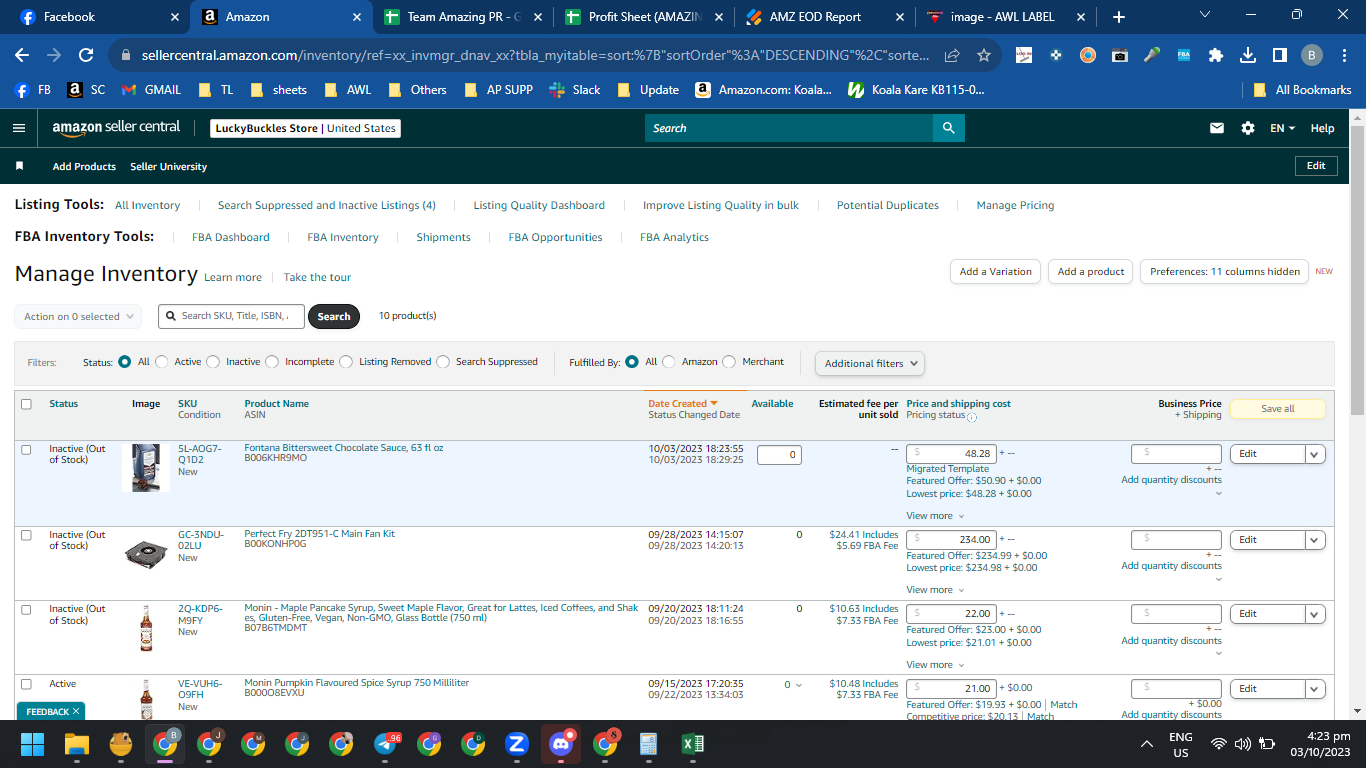Open the Action on 0 selected dropdown
The height and width of the screenshot is (768, 1366).
(x=78, y=317)
